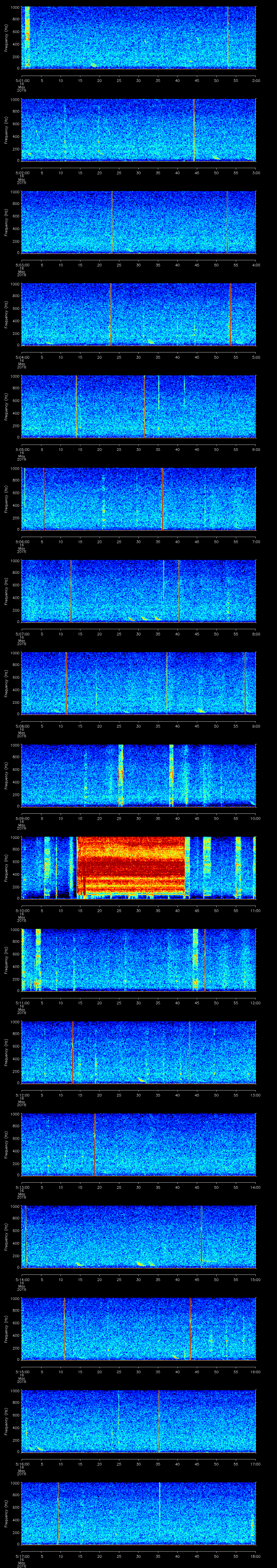Click the '5:07:00' start label
Screen dimensions: 277x1568
pyautogui.click(x=22, y=634)
